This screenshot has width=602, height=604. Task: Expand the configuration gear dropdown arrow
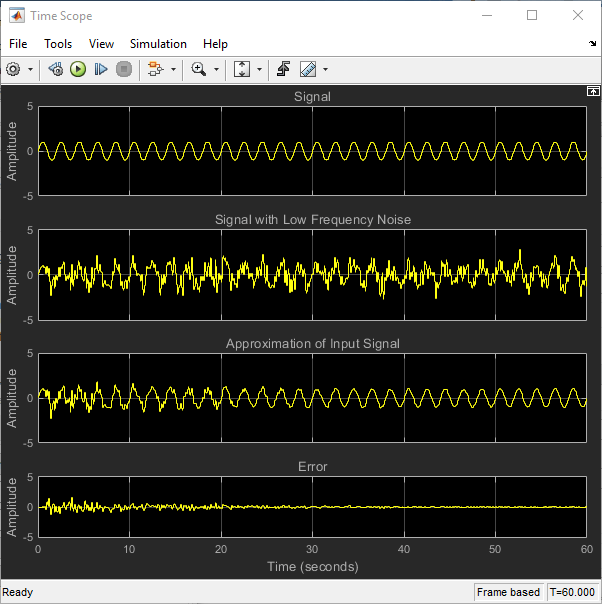(x=30, y=70)
